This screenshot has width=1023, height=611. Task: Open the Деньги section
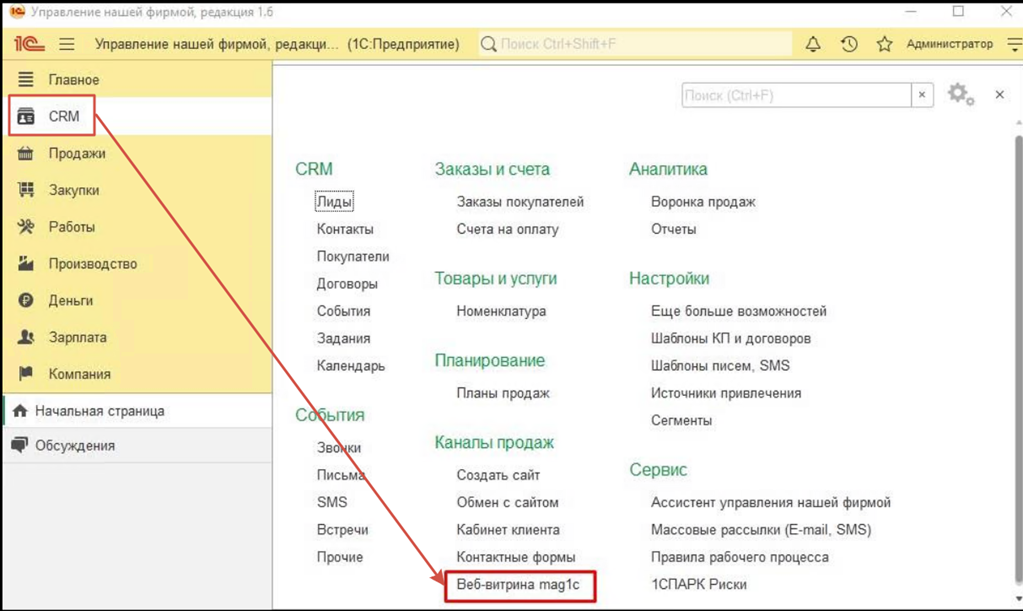coord(137,301)
